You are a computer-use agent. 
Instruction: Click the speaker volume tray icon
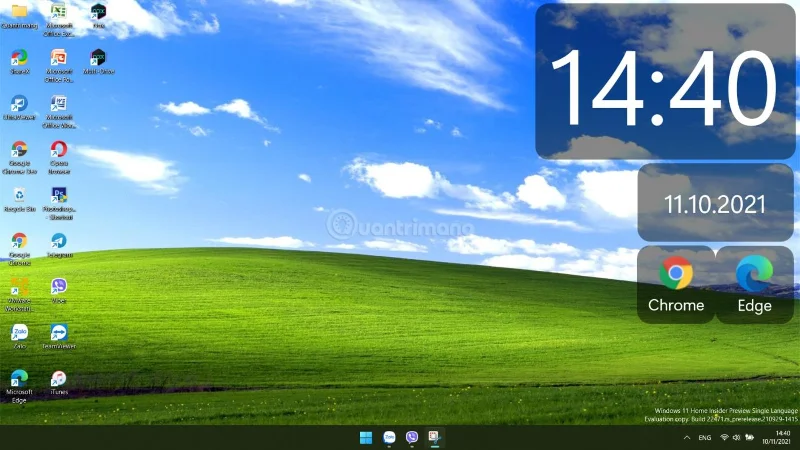[736, 438]
